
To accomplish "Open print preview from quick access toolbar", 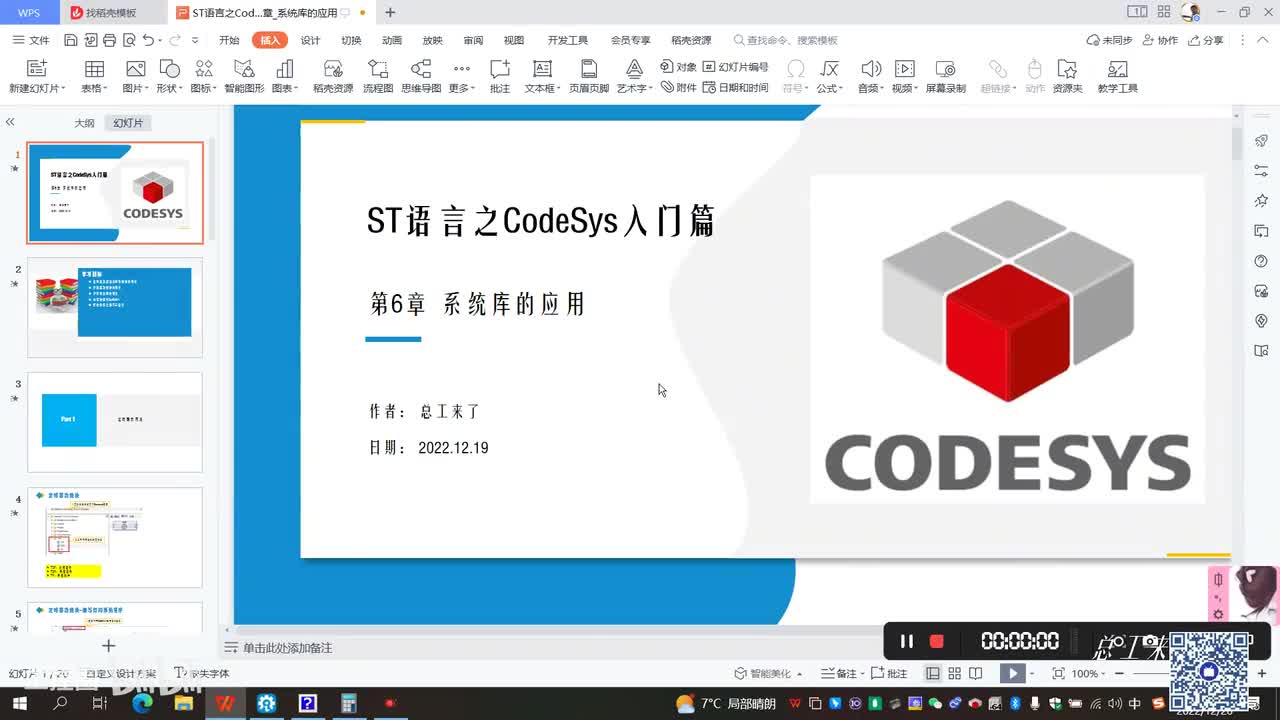I will pyautogui.click(x=128, y=40).
